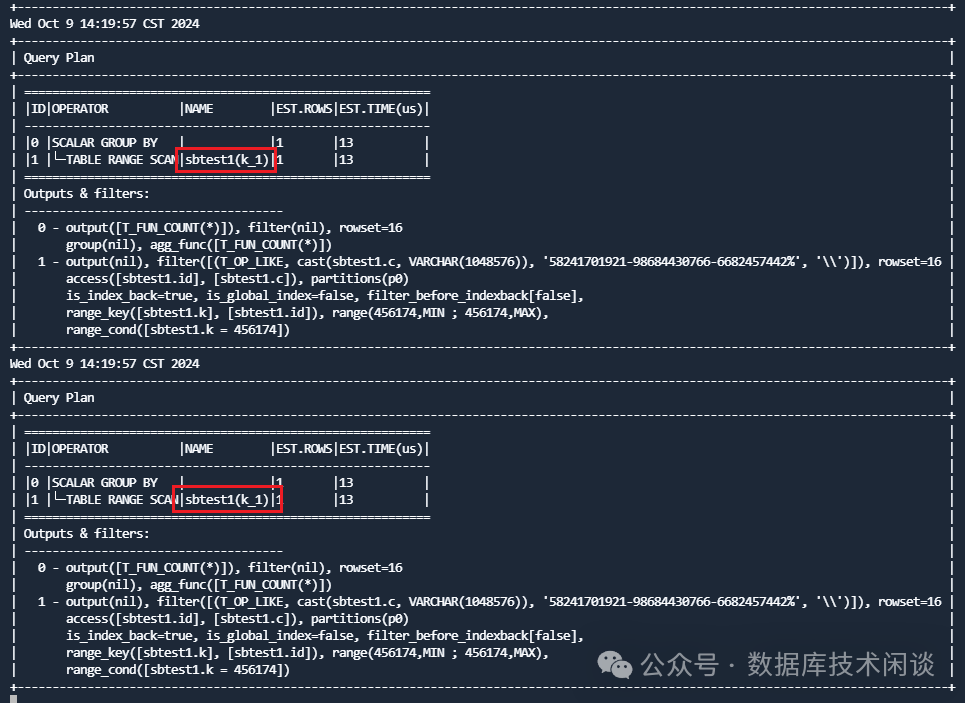Click the terminal cursor block at the bottom left
This screenshot has height=703, width=965.
[14, 699]
